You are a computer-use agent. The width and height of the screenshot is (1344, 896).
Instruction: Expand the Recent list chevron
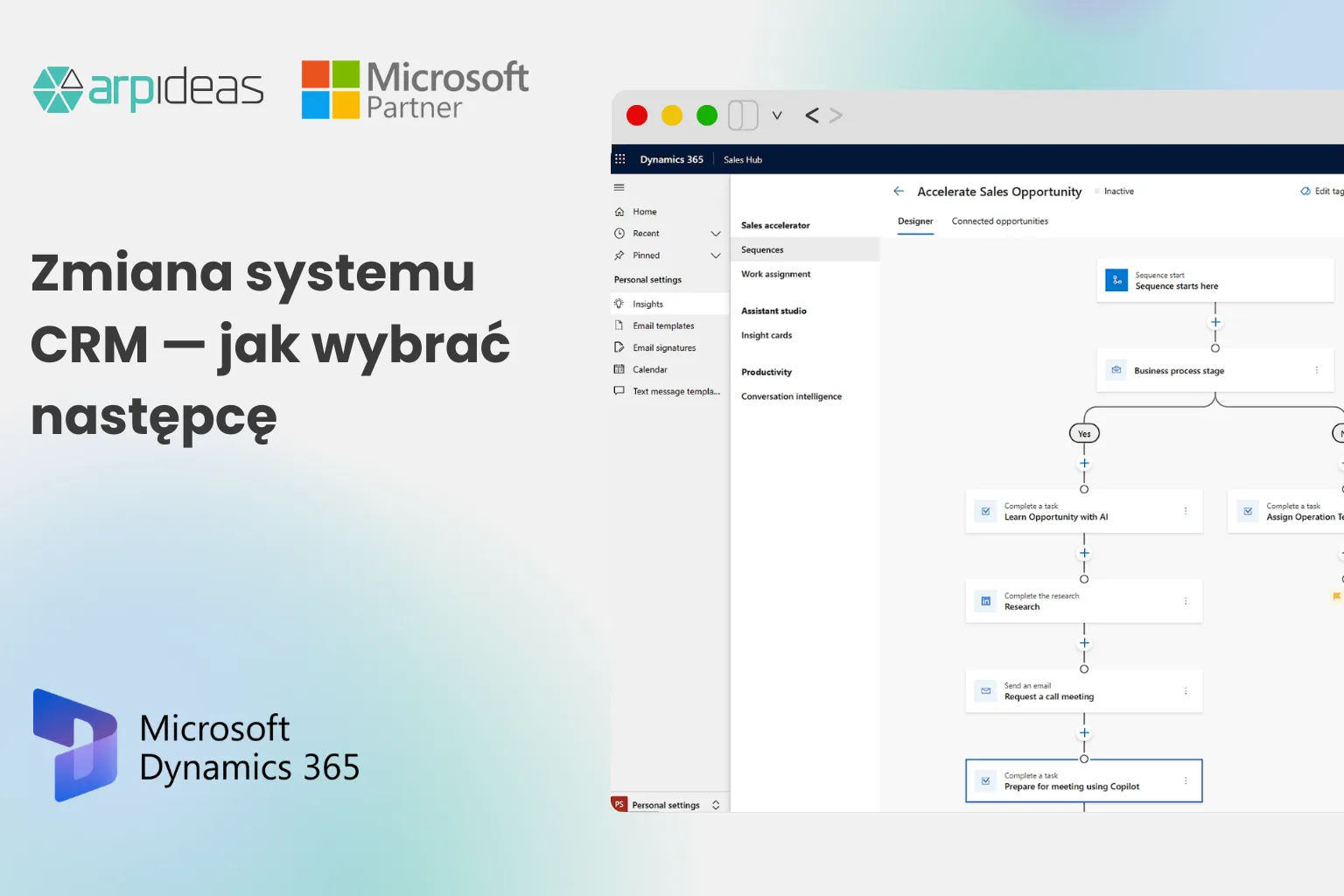click(x=716, y=234)
